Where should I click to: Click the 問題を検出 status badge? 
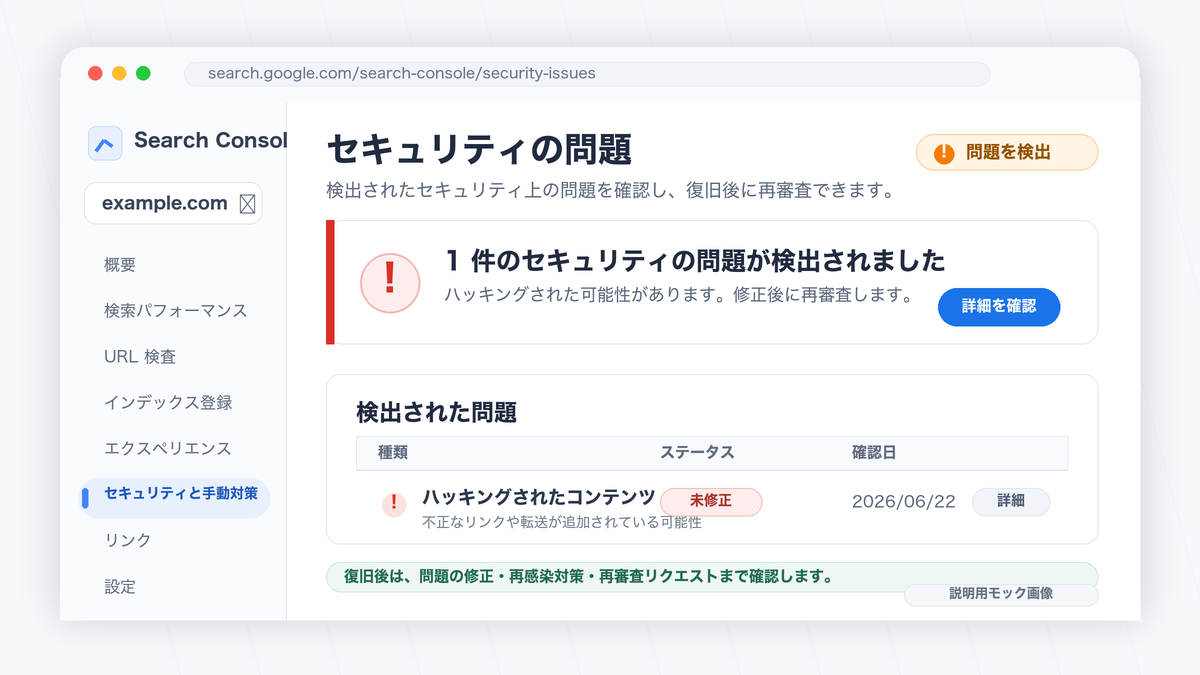(x=1007, y=153)
